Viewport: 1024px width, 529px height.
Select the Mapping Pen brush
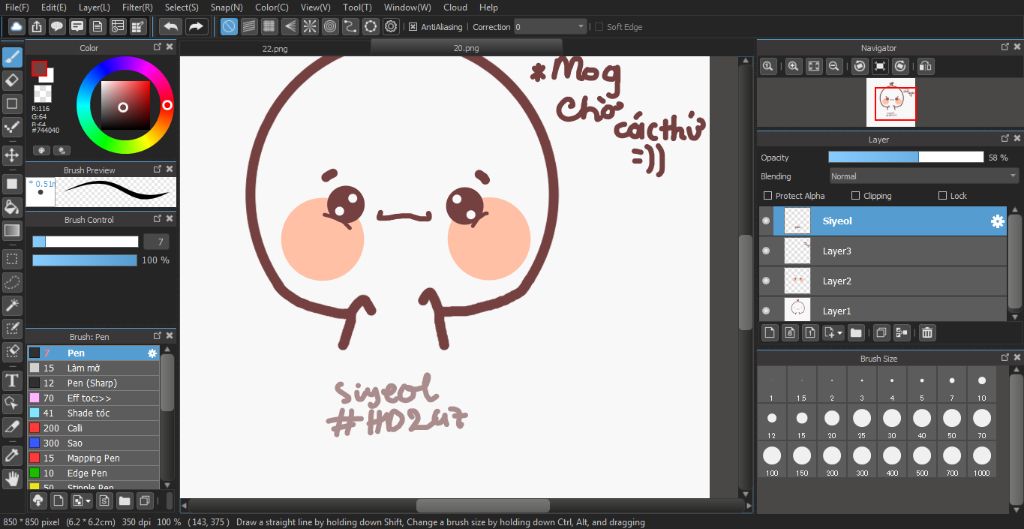93,458
